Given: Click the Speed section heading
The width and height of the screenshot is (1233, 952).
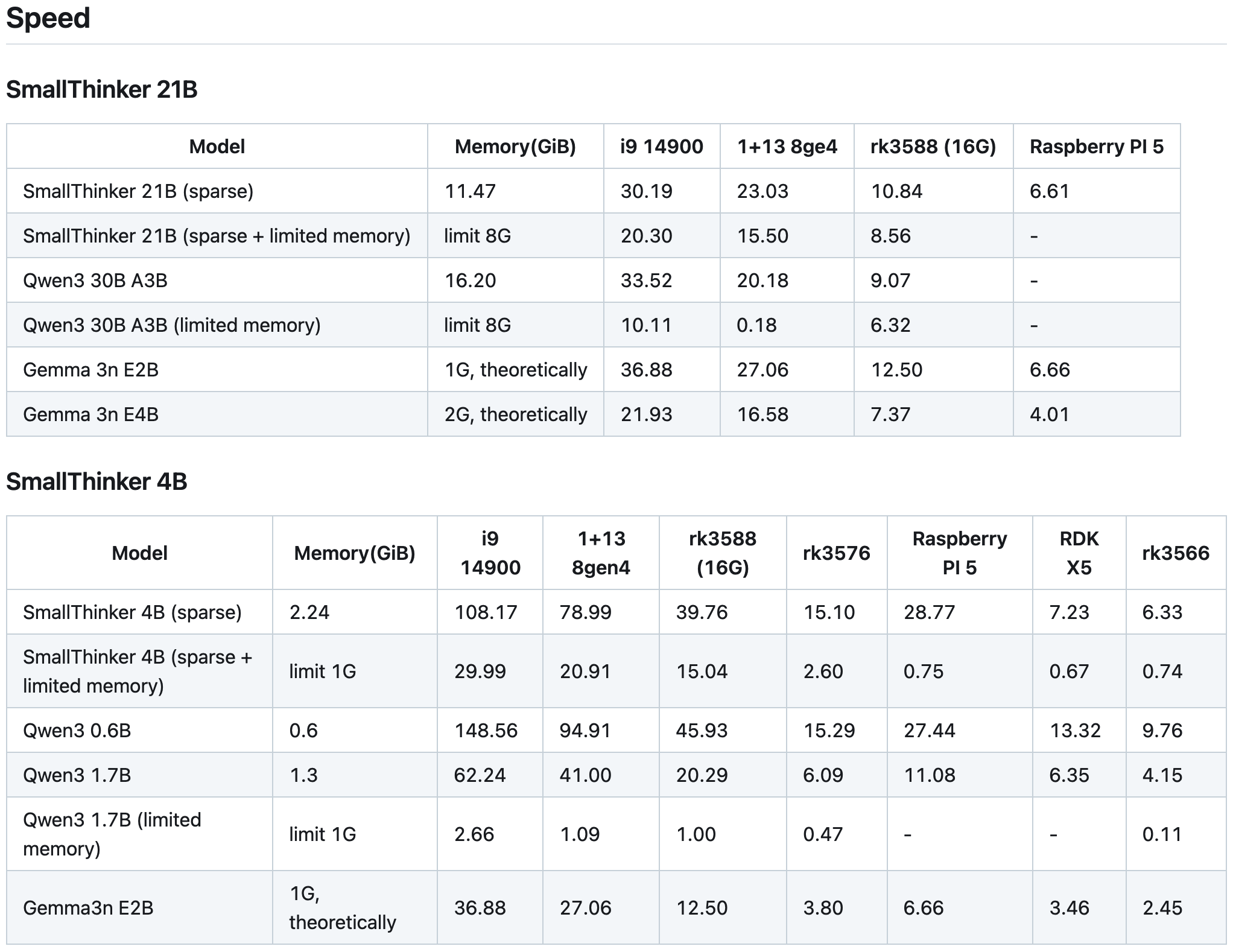Looking at the screenshot, I should (x=48, y=18).
